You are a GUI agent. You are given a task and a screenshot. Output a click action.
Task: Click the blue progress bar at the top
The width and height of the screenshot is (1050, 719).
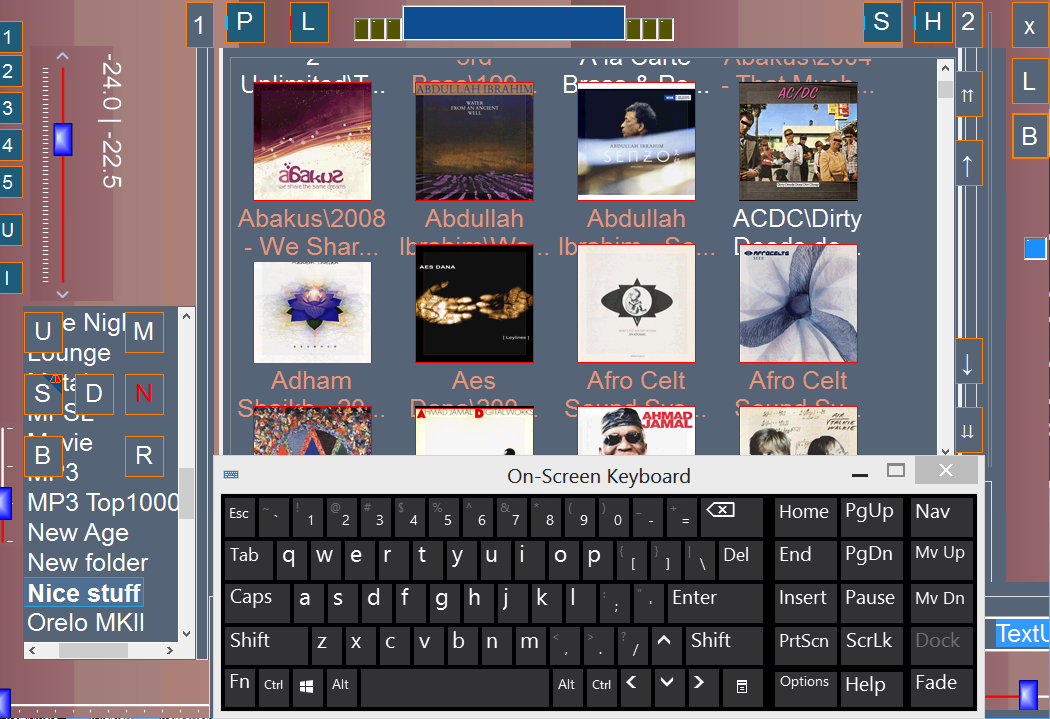(x=514, y=23)
